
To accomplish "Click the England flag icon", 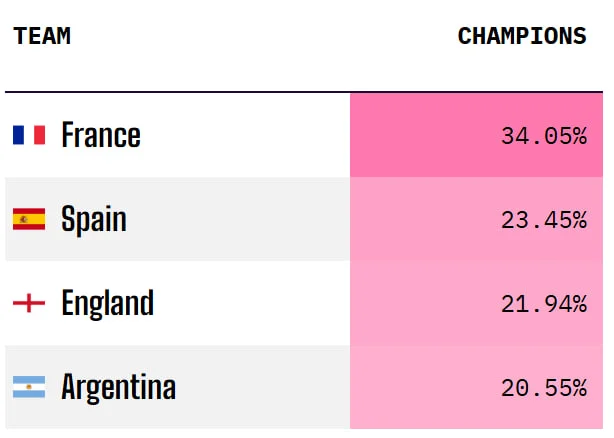I will (x=29, y=303).
